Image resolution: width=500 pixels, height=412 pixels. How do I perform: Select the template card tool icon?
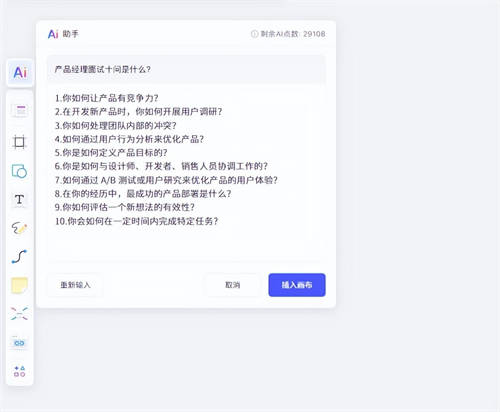[20, 110]
